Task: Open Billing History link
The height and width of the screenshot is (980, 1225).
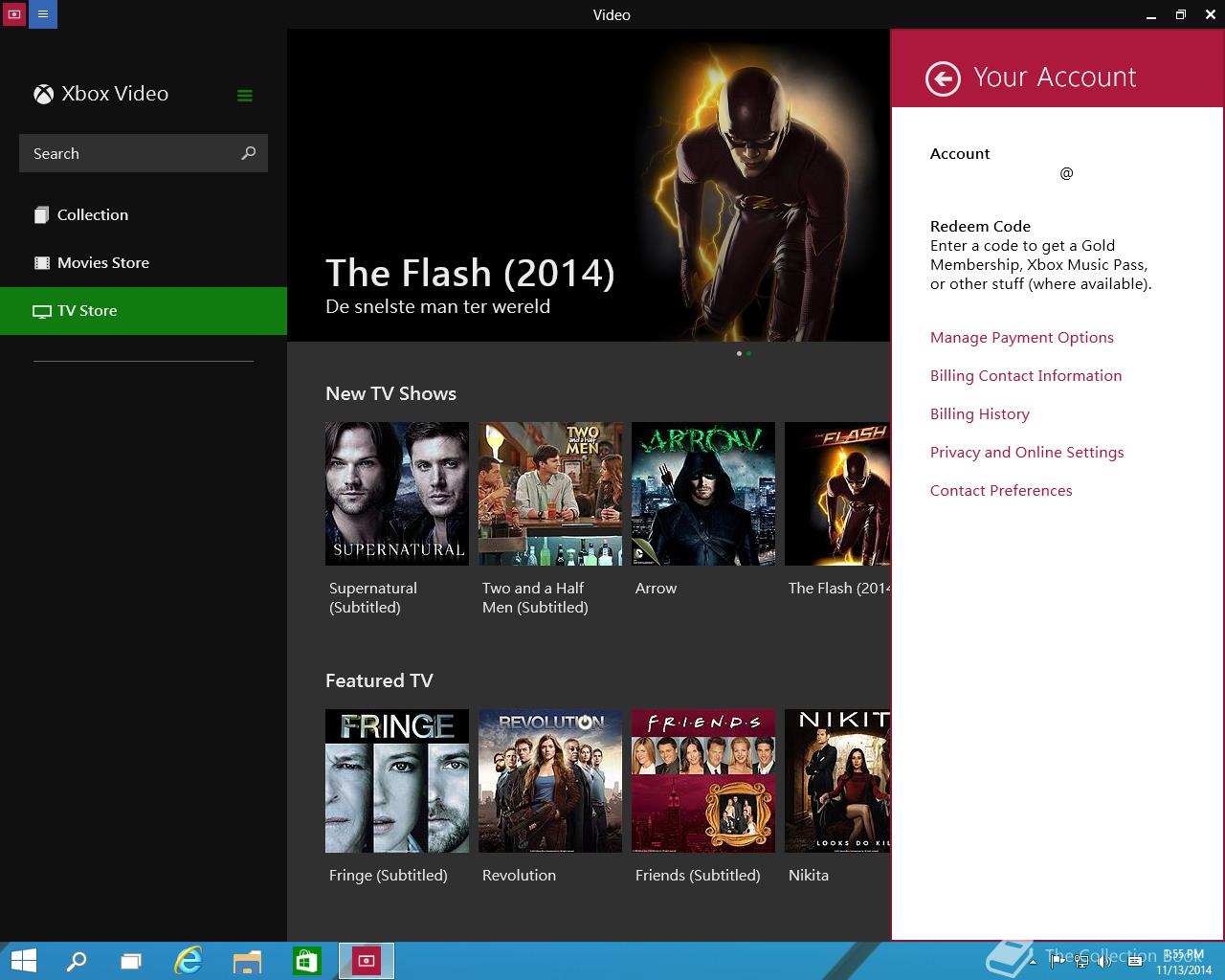Action: [x=980, y=413]
